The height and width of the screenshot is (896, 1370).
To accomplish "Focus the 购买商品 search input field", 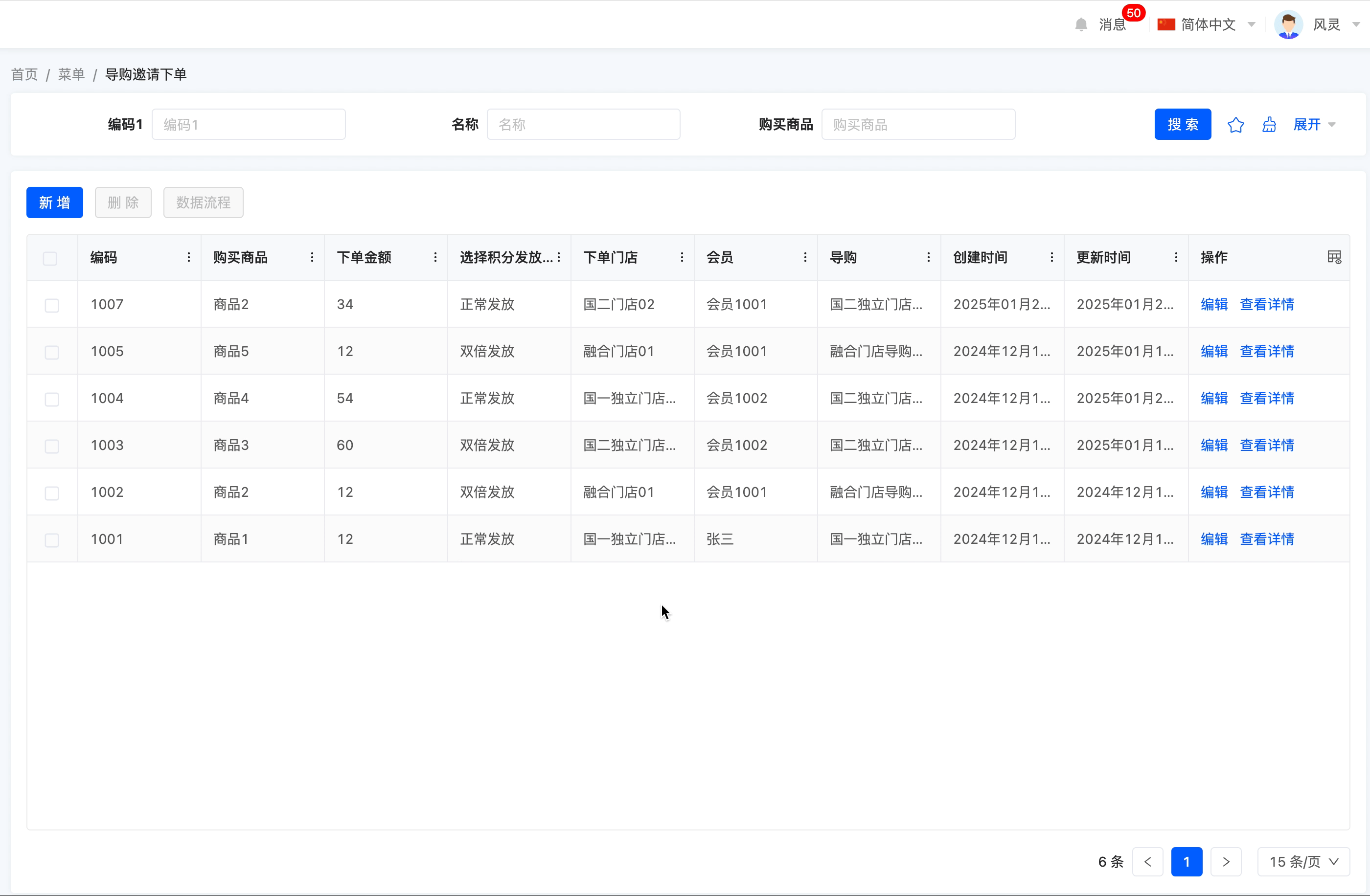I will [x=917, y=125].
